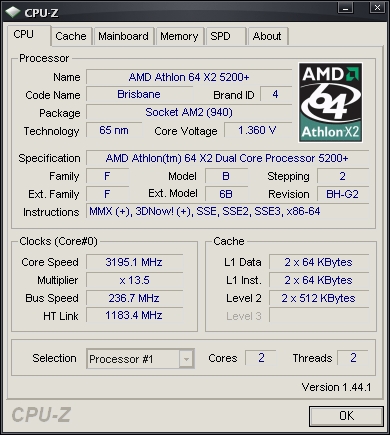This screenshot has width=390, height=435.
Task: Click the Specification field
Action: tap(227, 158)
